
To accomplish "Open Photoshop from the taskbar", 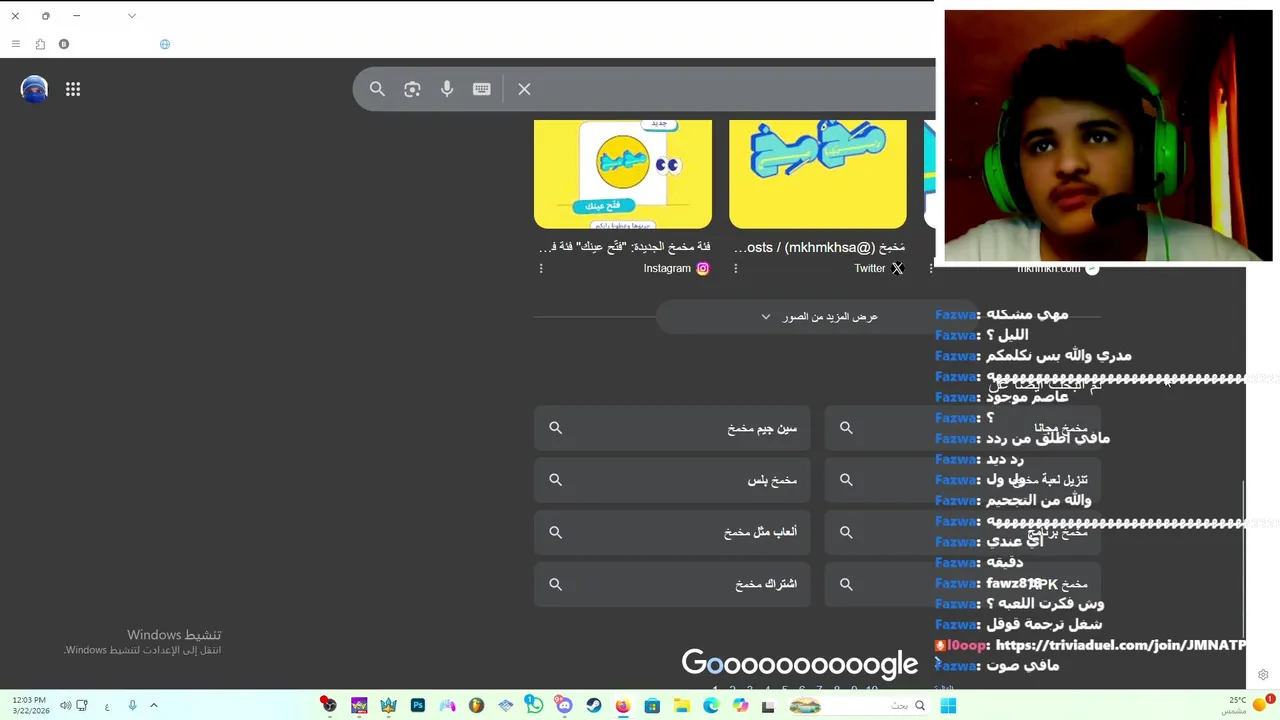I will tap(418, 706).
